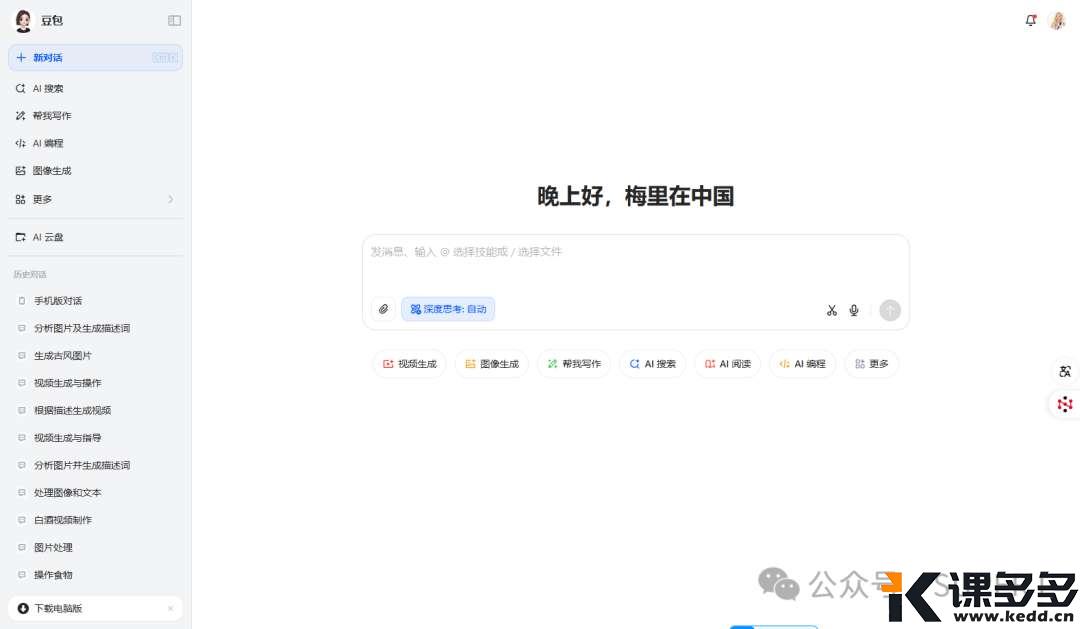The width and height of the screenshot is (1080, 629).
Task: Toggle 深度思考: 自动 mode
Action: pyautogui.click(x=447, y=309)
